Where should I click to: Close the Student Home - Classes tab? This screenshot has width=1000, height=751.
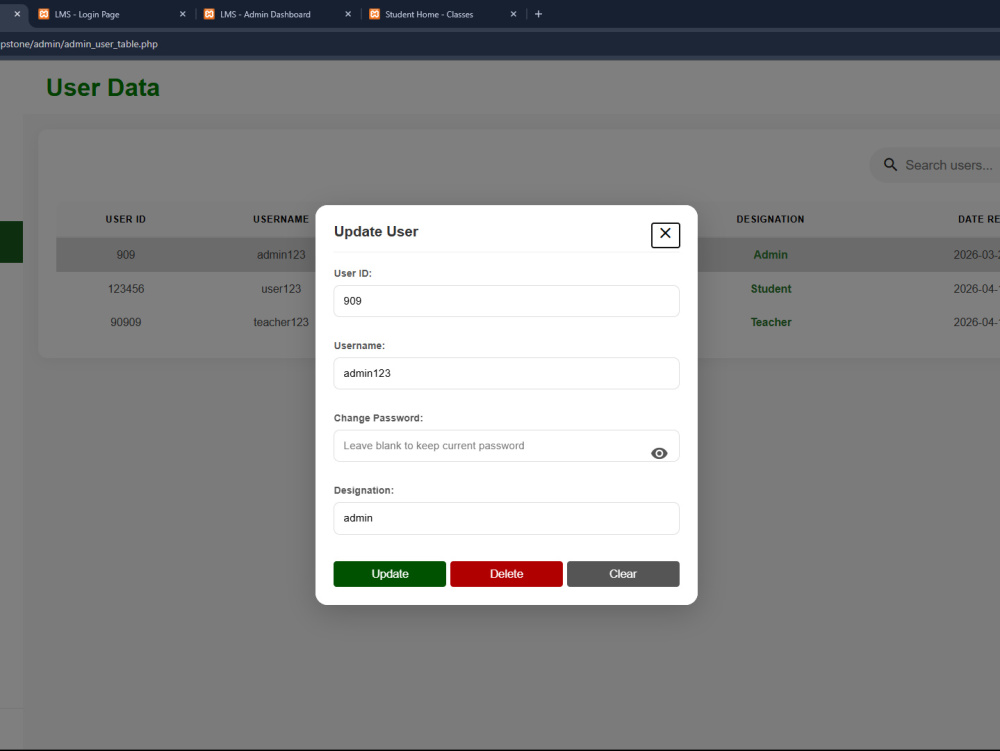513,14
